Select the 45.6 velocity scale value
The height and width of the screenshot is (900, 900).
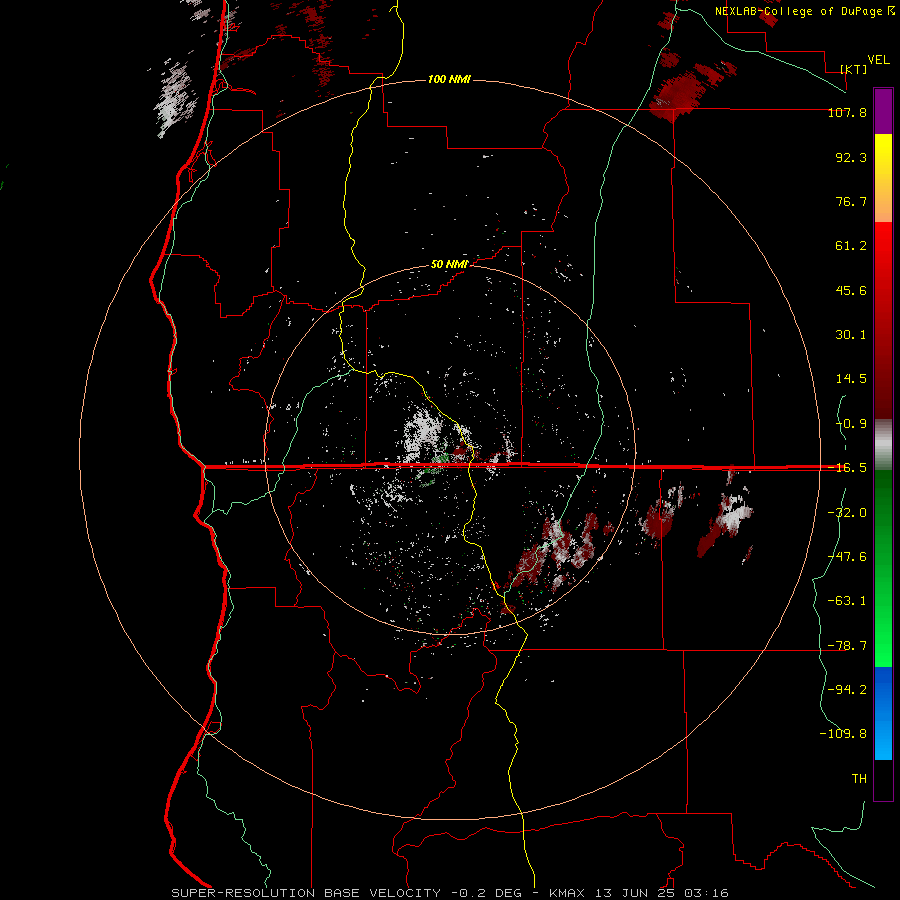click(x=851, y=290)
